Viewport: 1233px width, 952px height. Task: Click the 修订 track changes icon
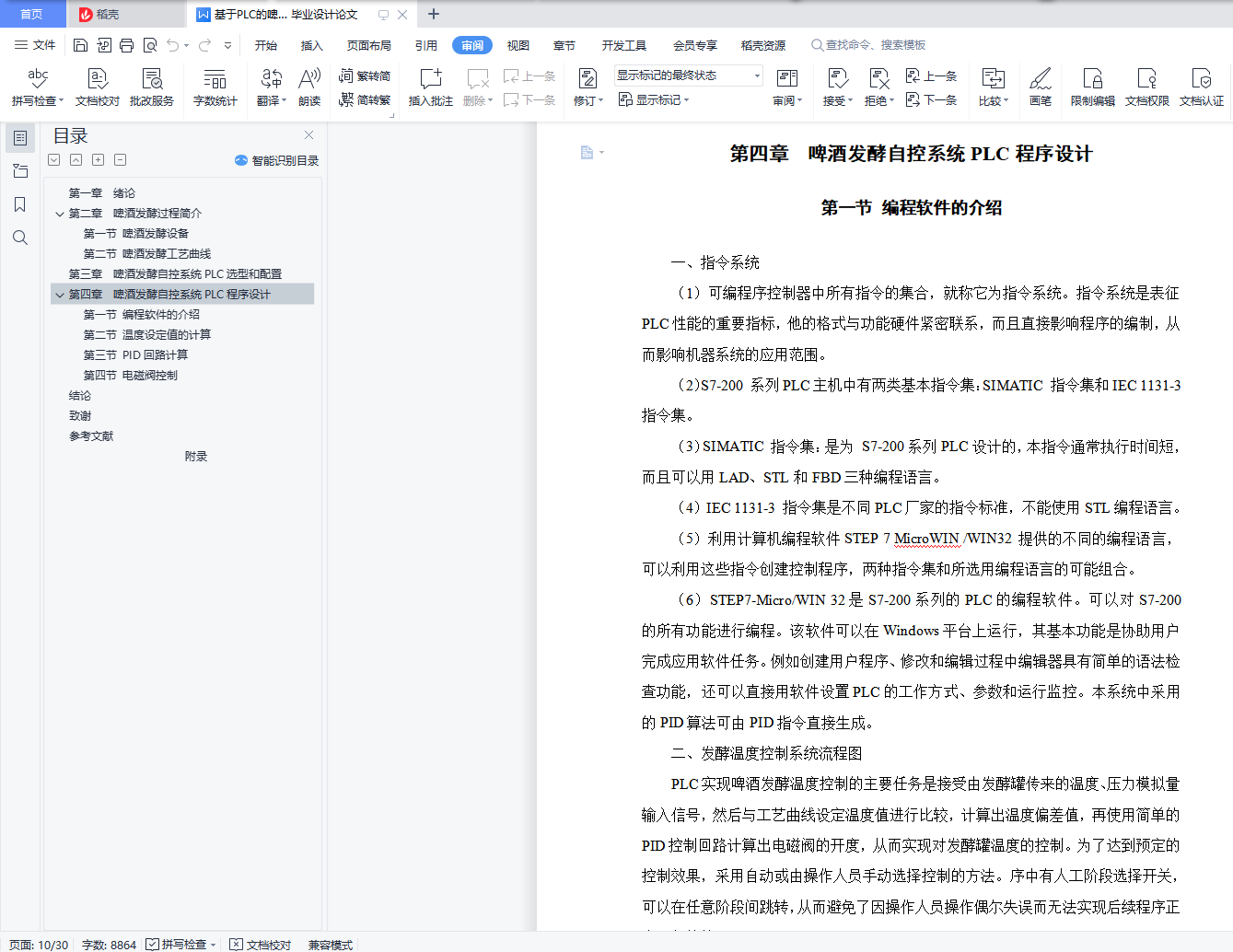click(x=587, y=79)
